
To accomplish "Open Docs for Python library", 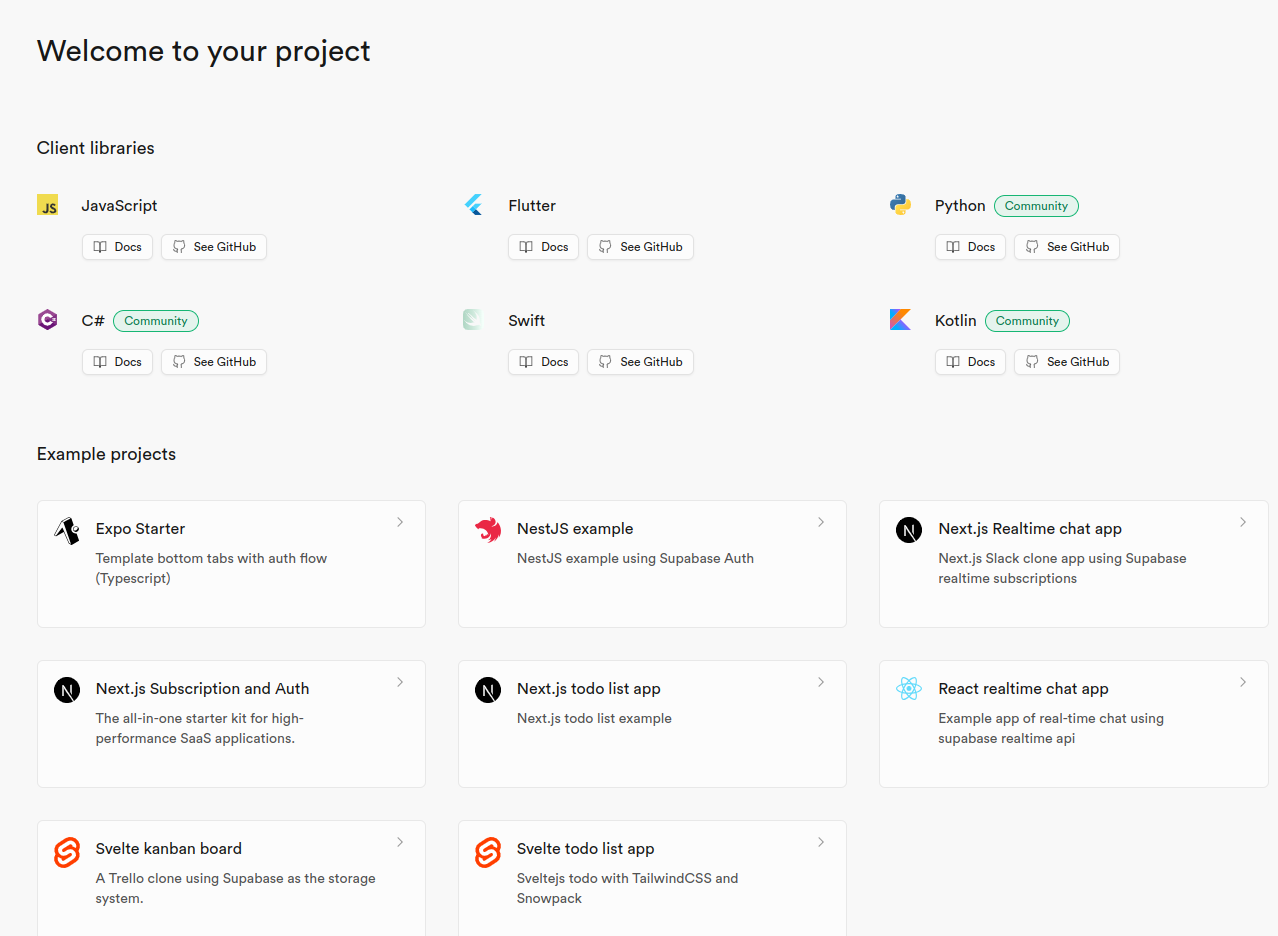I will pos(970,247).
